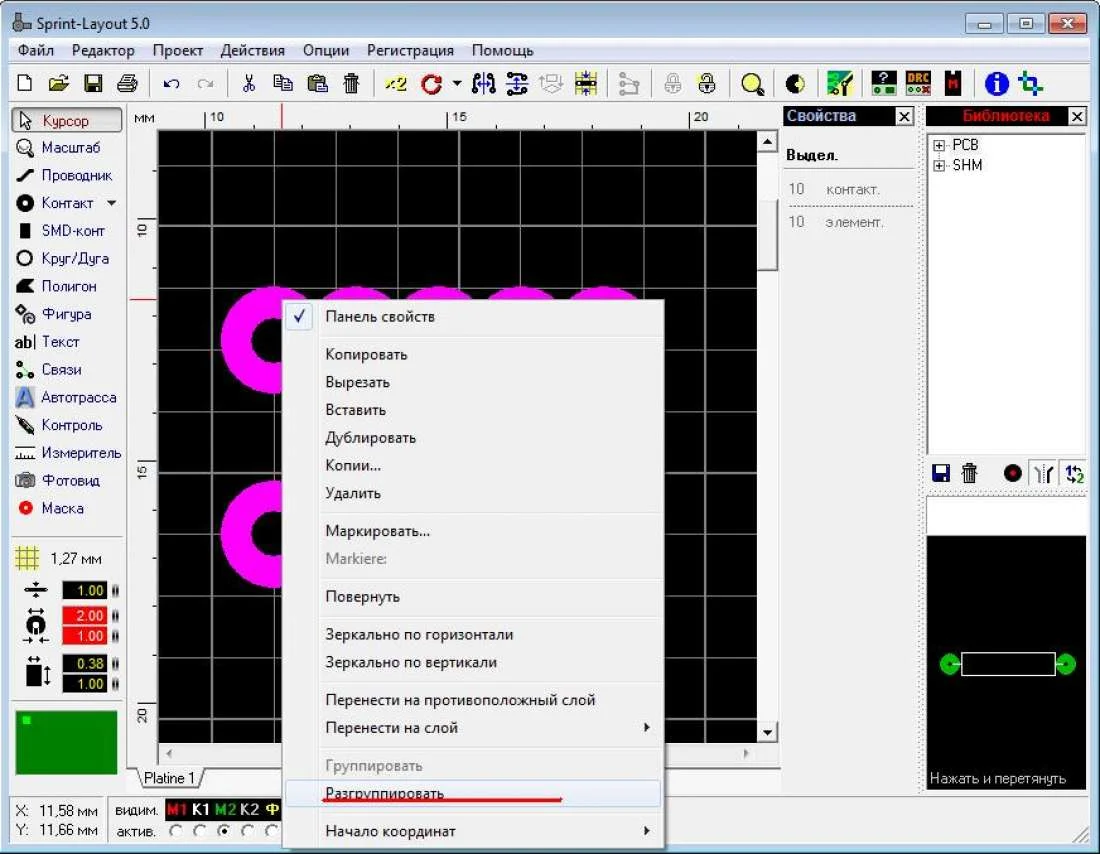Close the Свойства panel
1100x854 pixels.
904,117
